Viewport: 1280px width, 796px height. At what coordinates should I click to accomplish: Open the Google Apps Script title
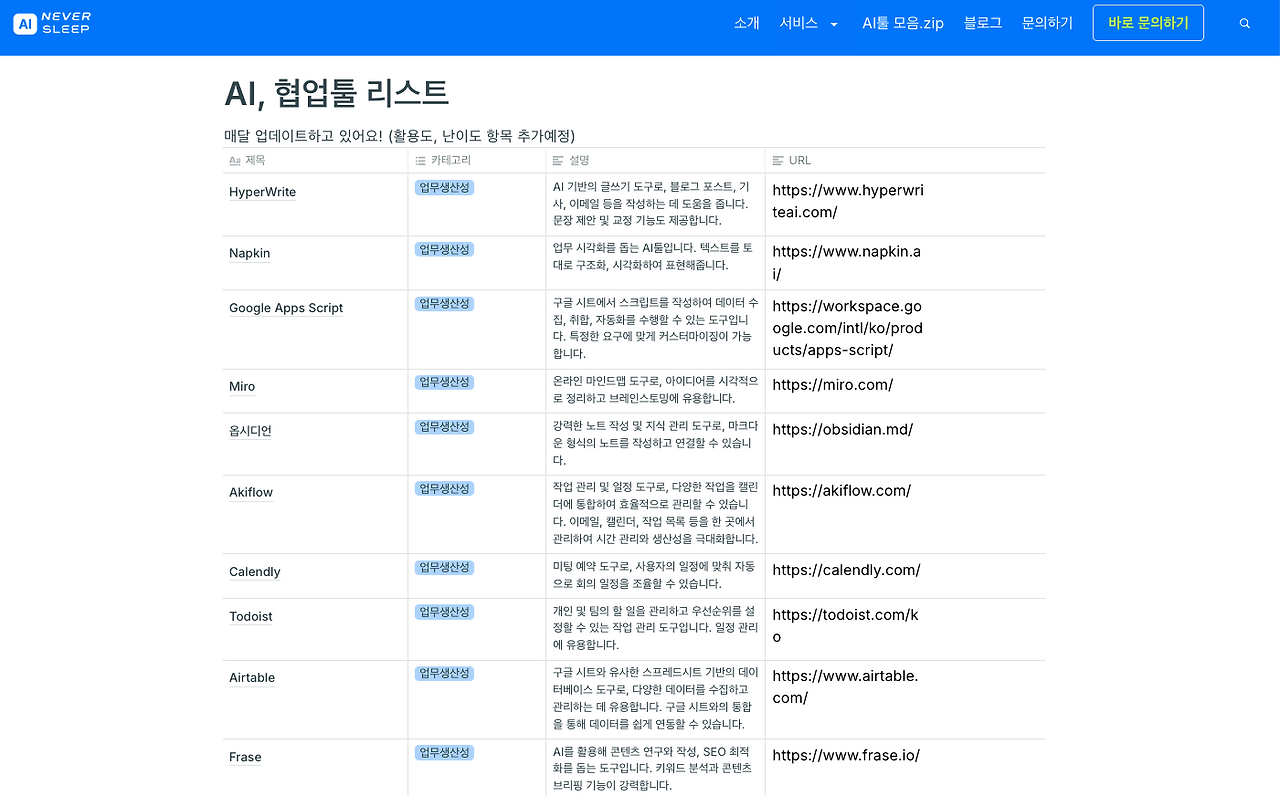286,308
